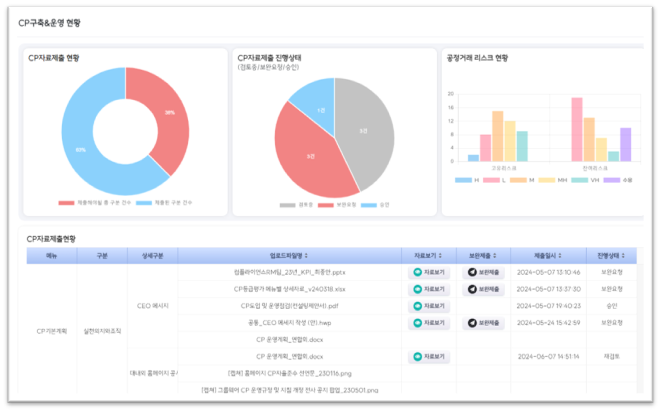Toggle the 수용 series legend in risk chart
The image size is (661, 412).
point(618,180)
